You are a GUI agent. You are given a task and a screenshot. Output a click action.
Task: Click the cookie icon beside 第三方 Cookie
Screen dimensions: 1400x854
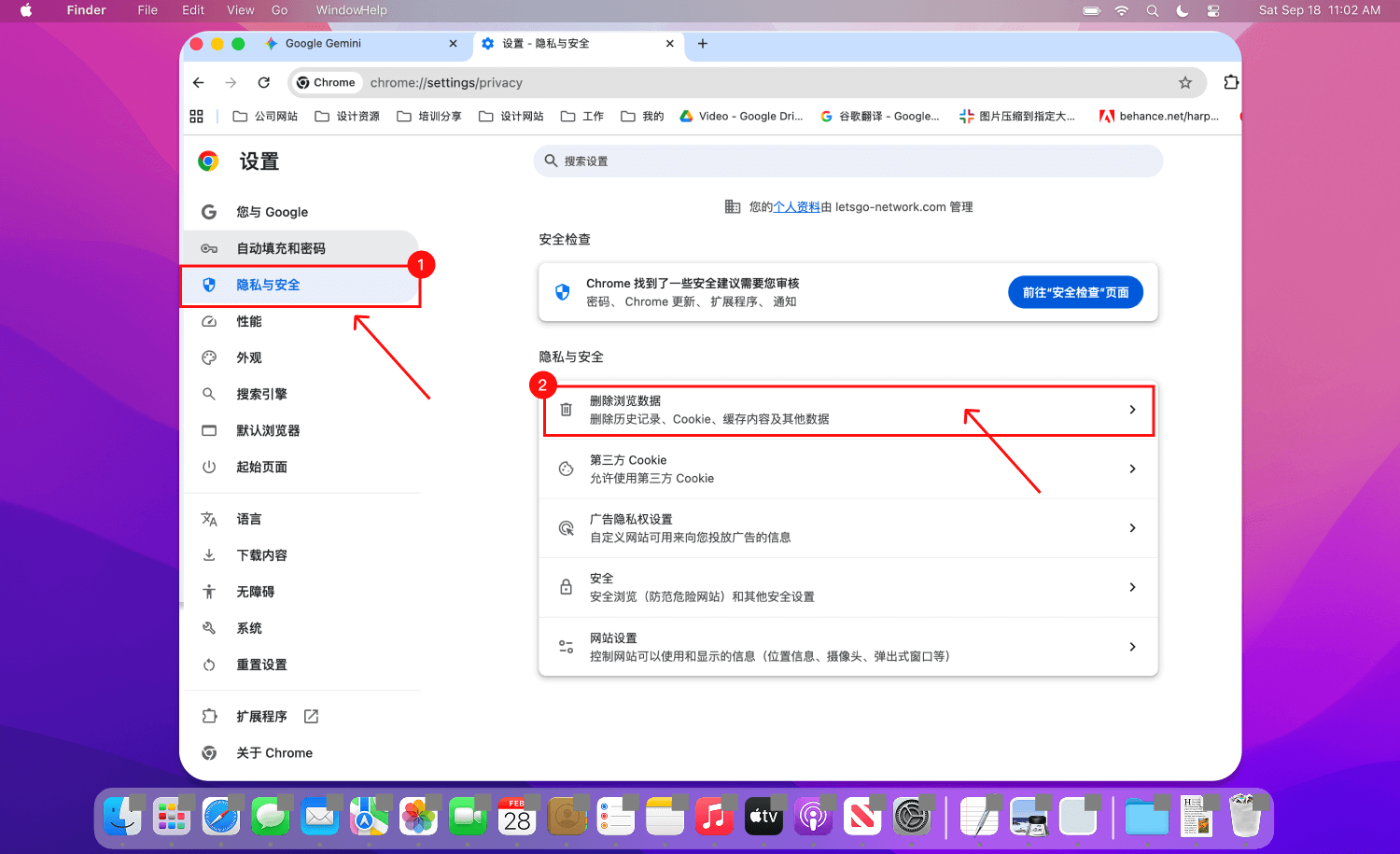point(566,469)
